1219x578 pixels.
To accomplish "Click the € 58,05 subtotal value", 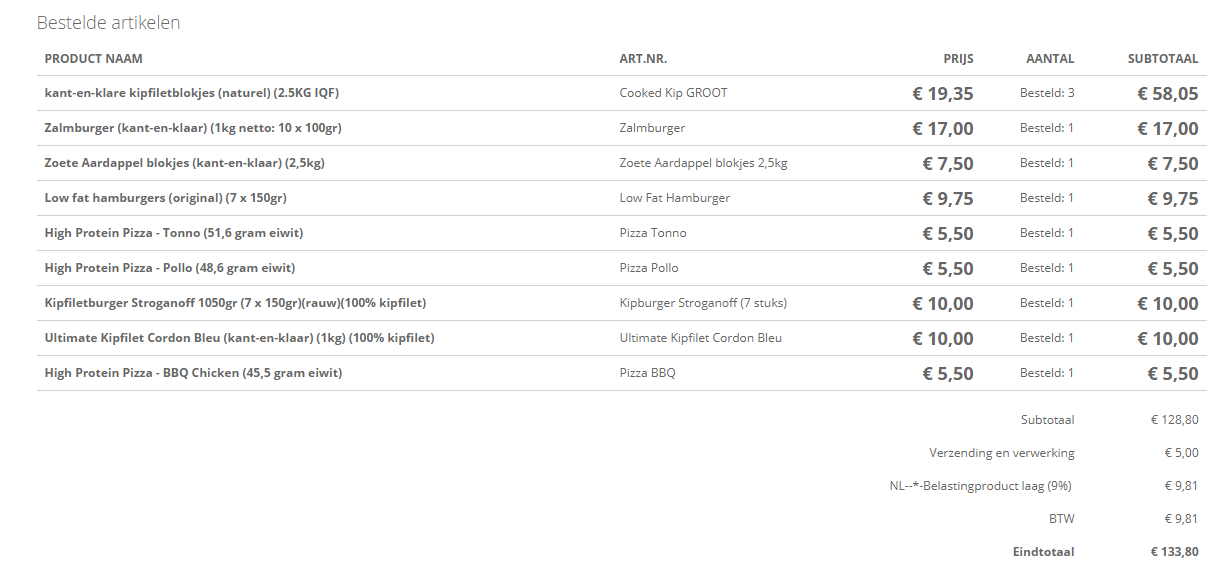I will tap(1168, 94).
